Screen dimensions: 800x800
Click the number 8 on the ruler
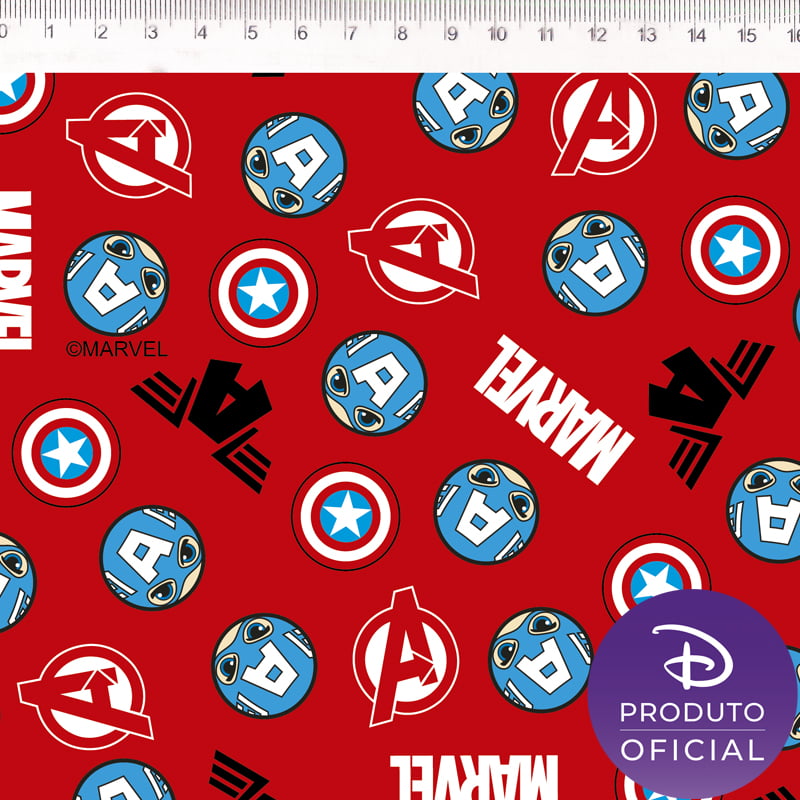point(403,34)
